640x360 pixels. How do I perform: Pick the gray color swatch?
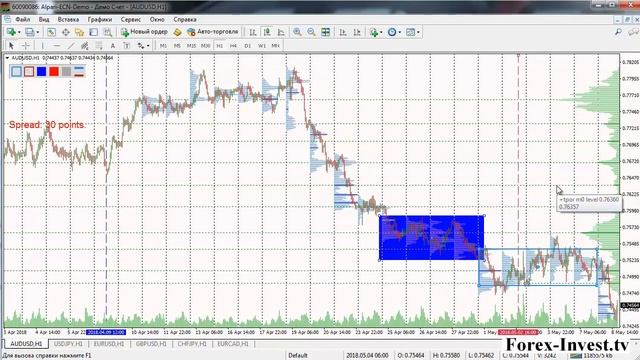click(66, 71)
